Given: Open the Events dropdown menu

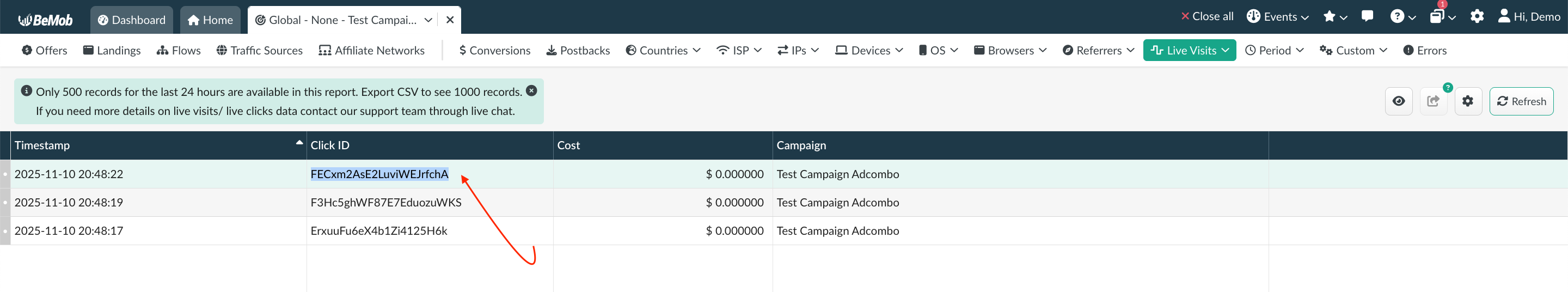Looking at the screenshot, I should (x=1277, y=17).
